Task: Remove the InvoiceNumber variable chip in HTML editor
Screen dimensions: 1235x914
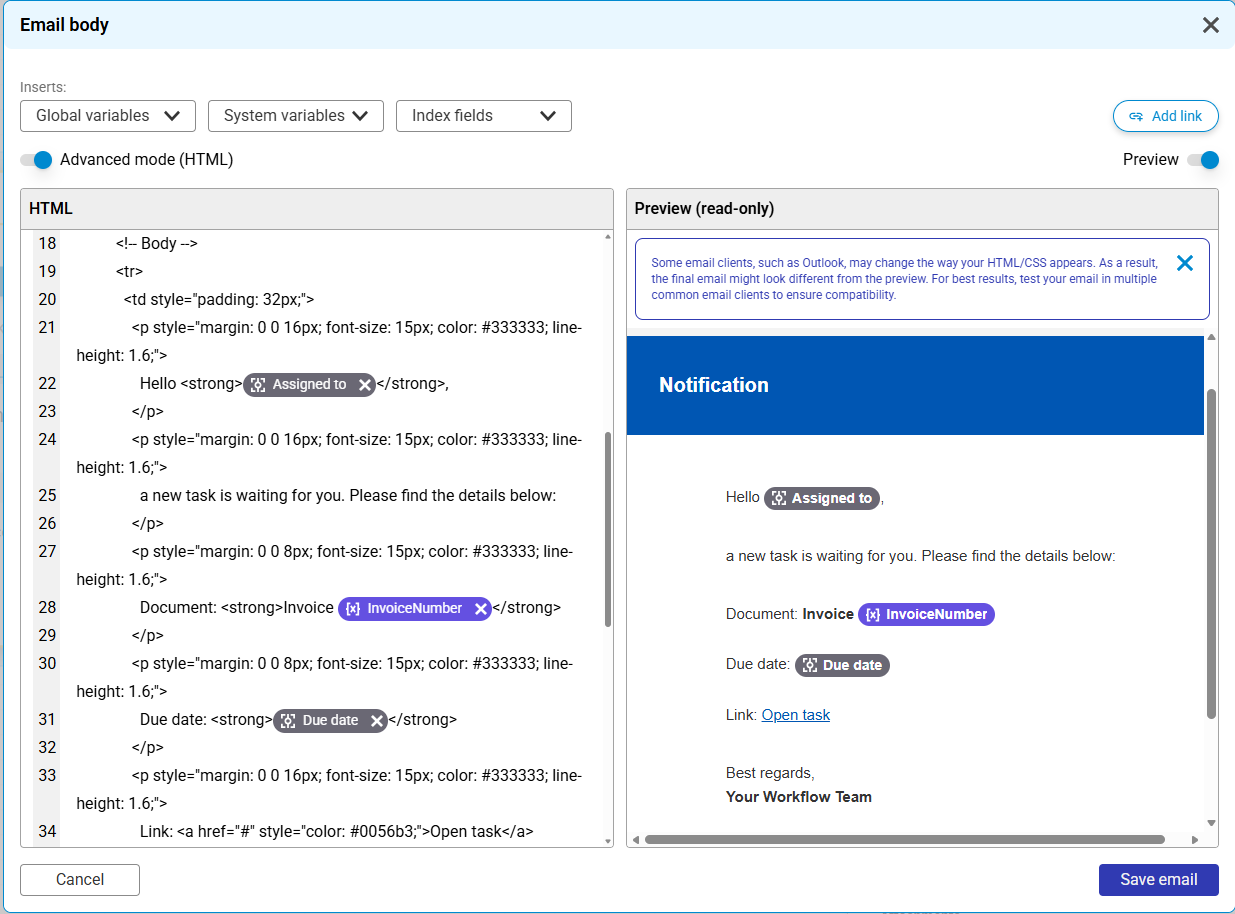Action: point(481,609)
